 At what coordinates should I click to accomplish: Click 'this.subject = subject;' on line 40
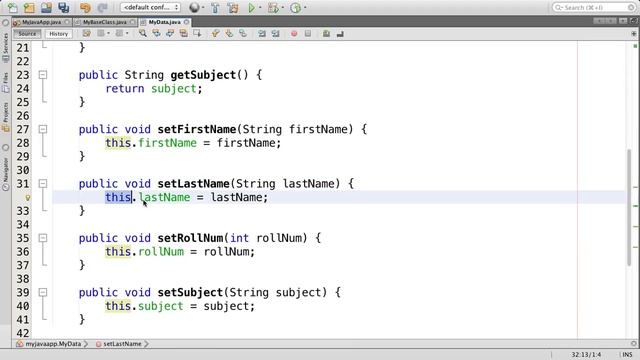tap(180, 306)
